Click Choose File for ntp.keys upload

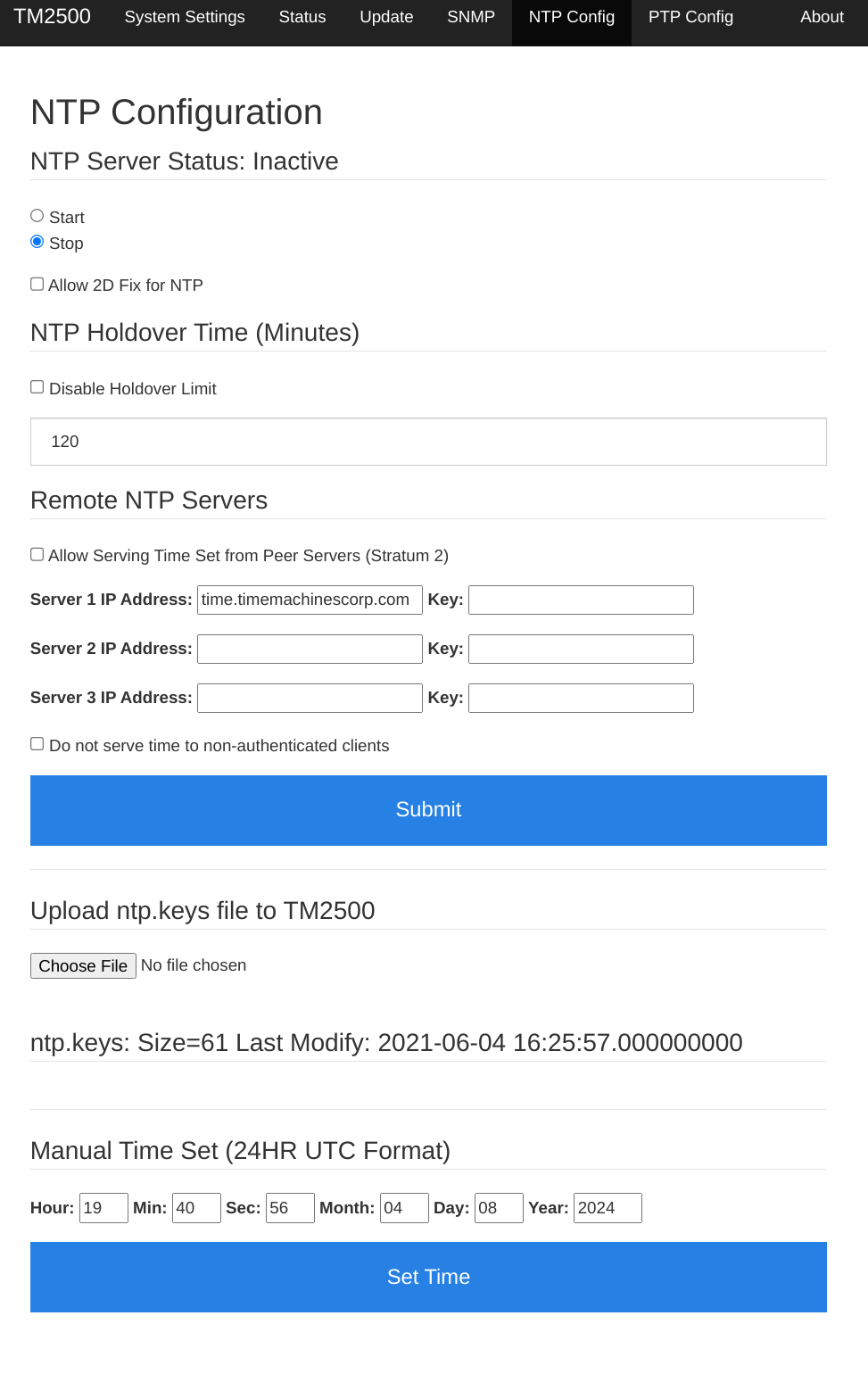(x=83, y=966)
